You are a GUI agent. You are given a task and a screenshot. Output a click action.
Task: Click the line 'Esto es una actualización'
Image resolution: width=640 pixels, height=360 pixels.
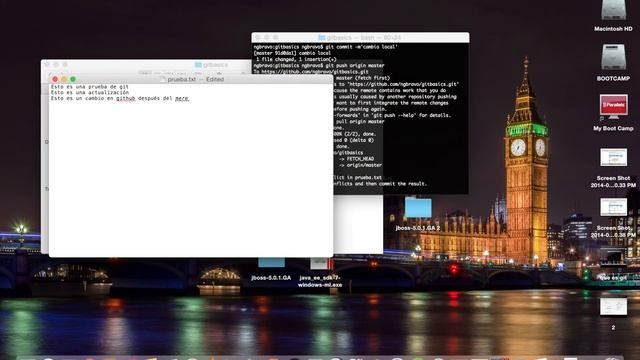[x=90, y=92]
